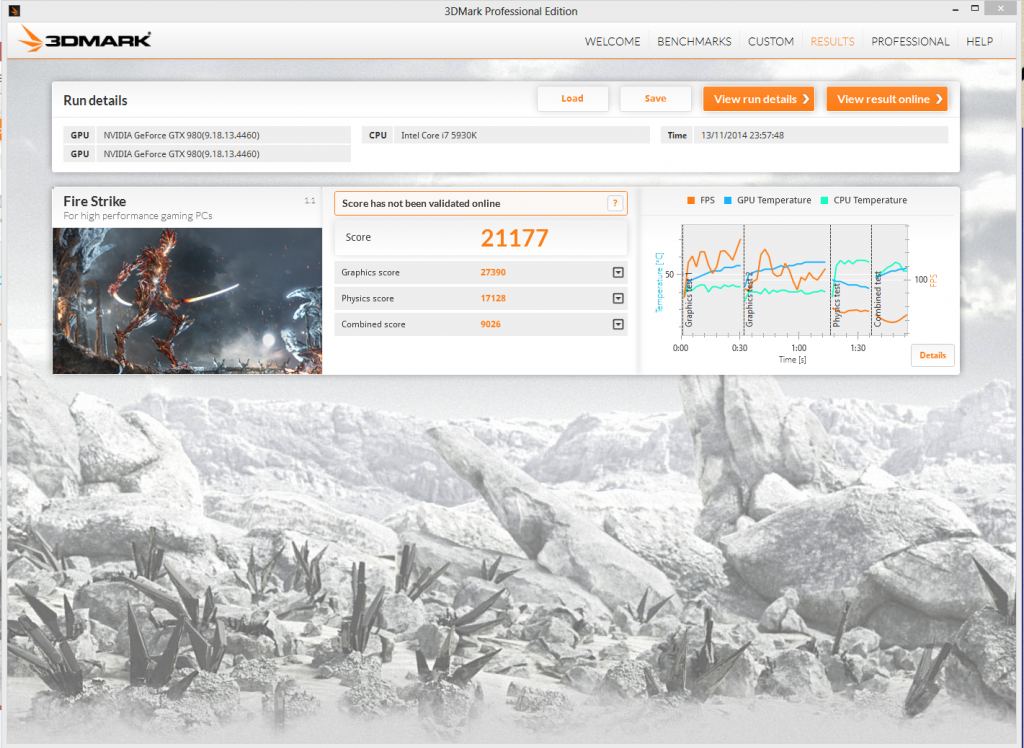Click the Fire Strike benchmark thumbnail

(187, 301)
